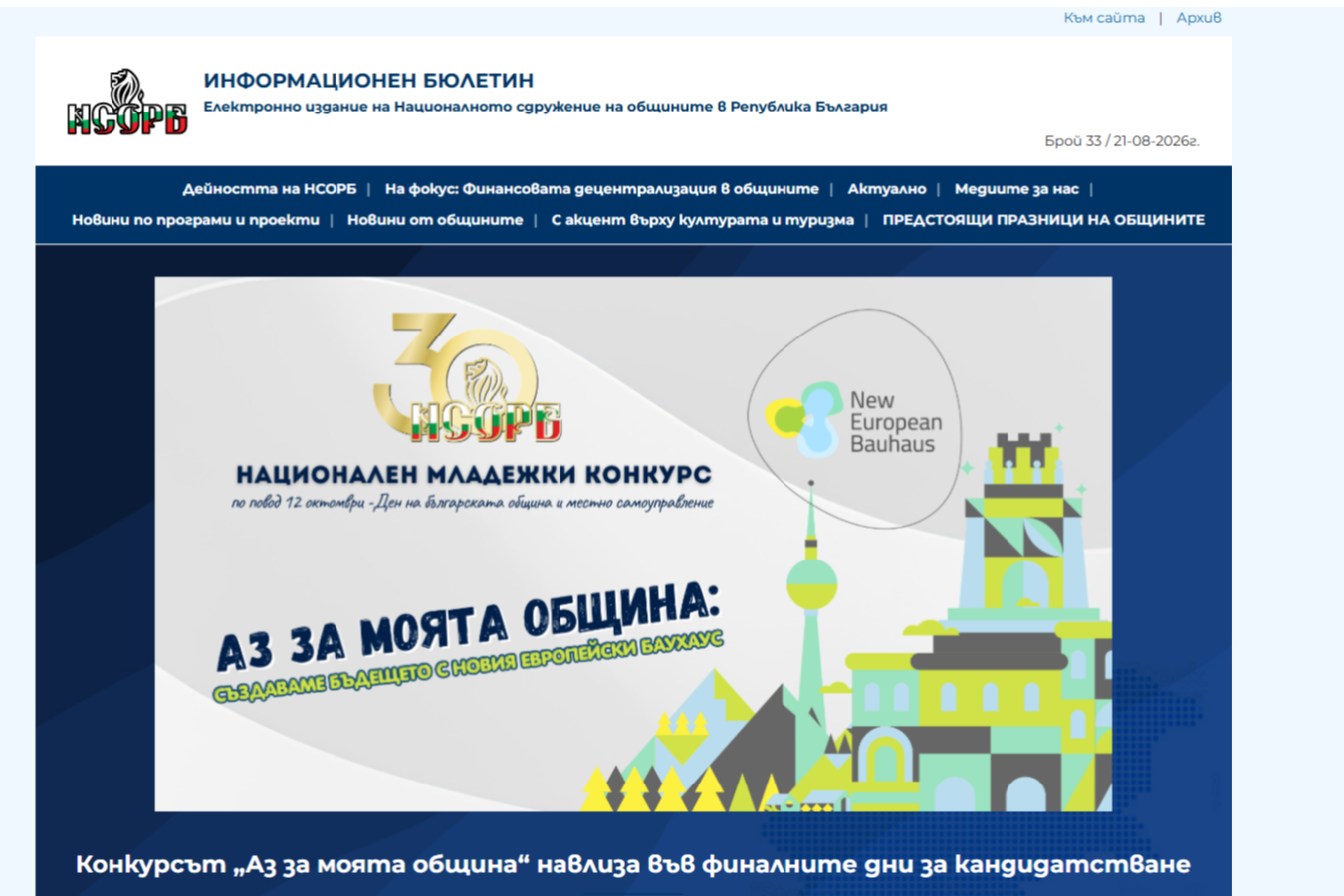
Task: Click the 'ИНФОРМАЦИОНЕН БЮЛЕТИН' title
Action: (x=368, y=80)
